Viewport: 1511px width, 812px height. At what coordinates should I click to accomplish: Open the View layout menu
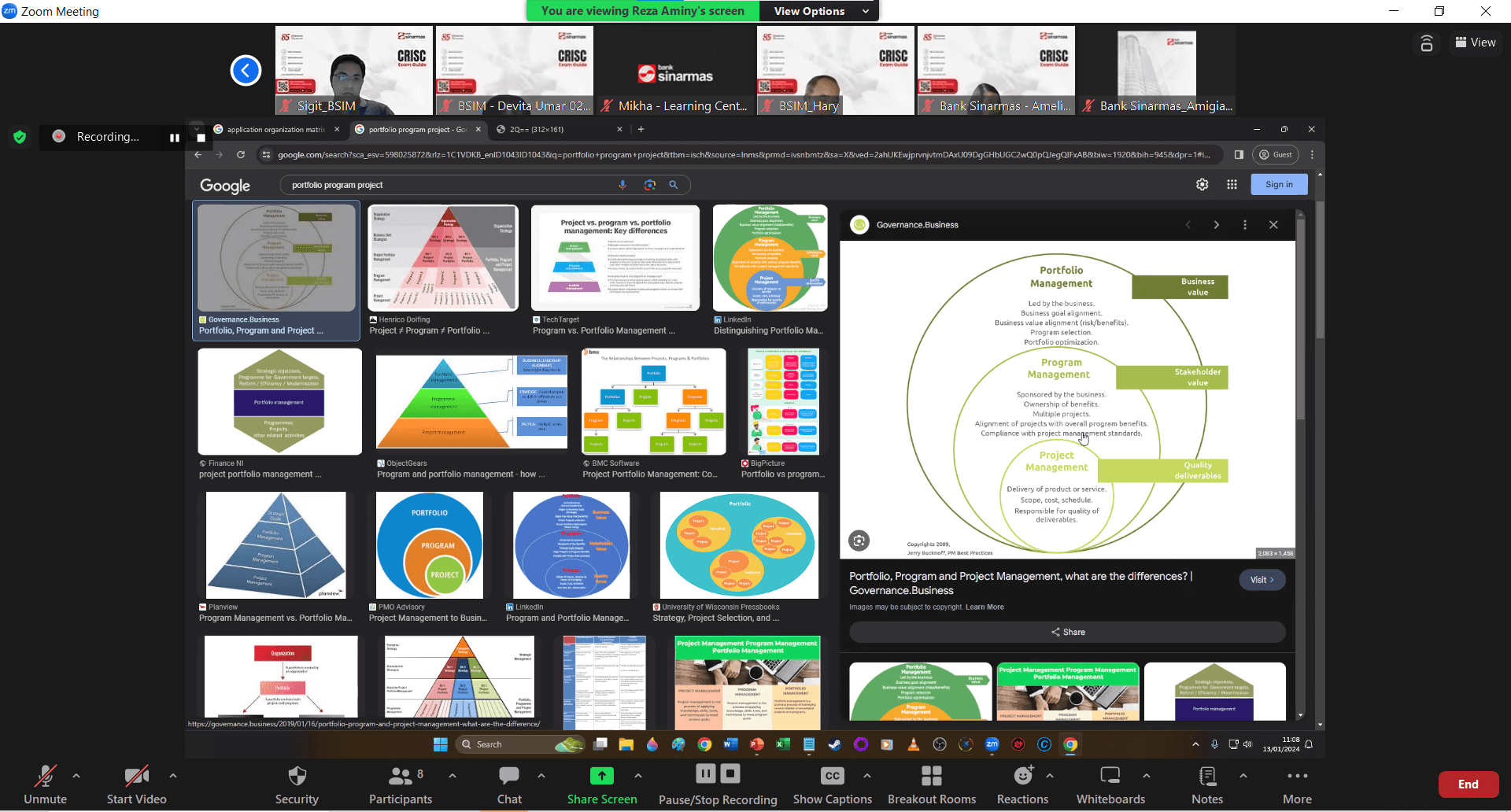1476,42
